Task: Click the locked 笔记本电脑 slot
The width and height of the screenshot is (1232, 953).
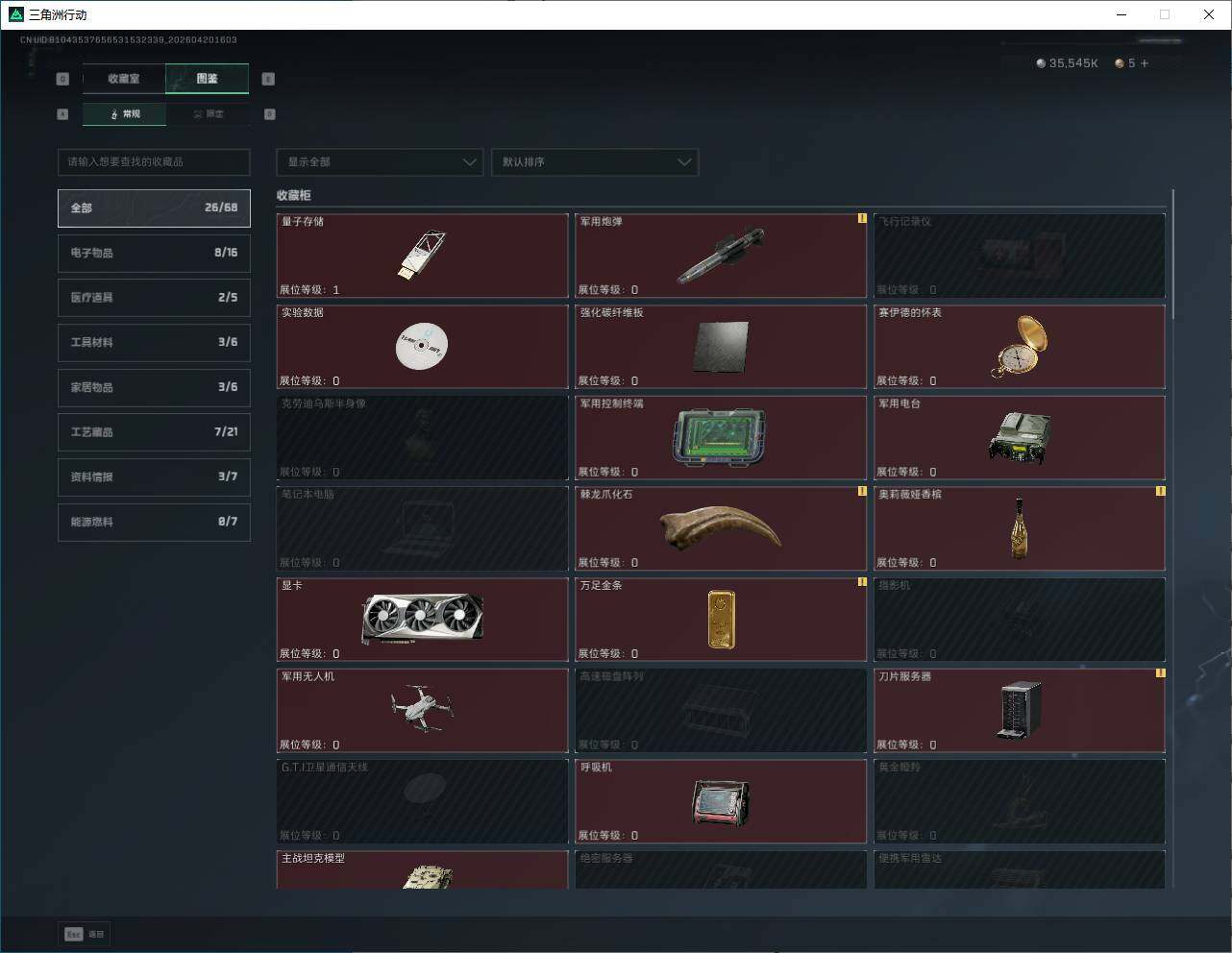Action: 422,528
